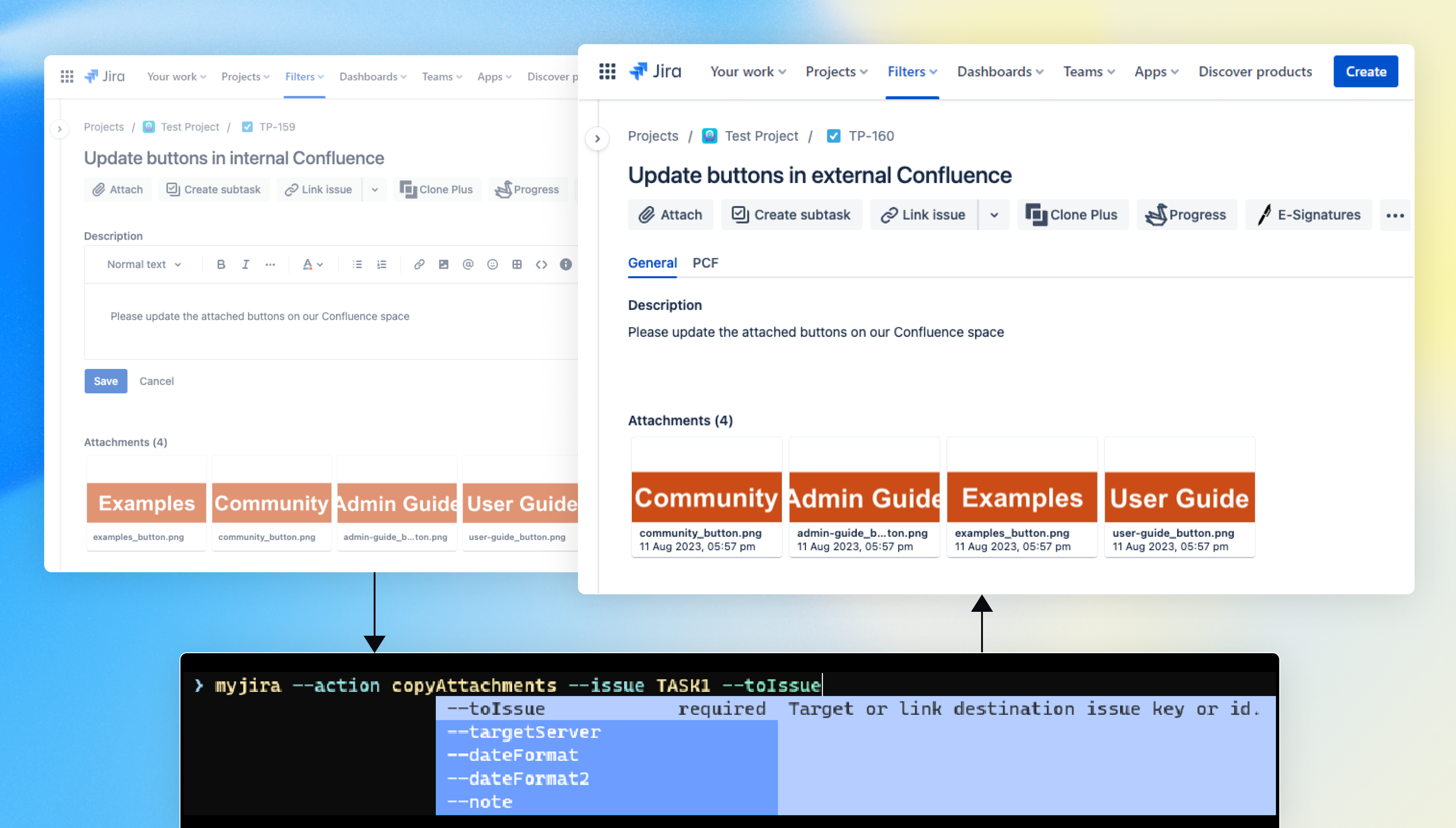Open app switcher grid in TP-160 window
Image resolution: width=1456 pixels, height=828 pixels.
click(x=607, y=72)
